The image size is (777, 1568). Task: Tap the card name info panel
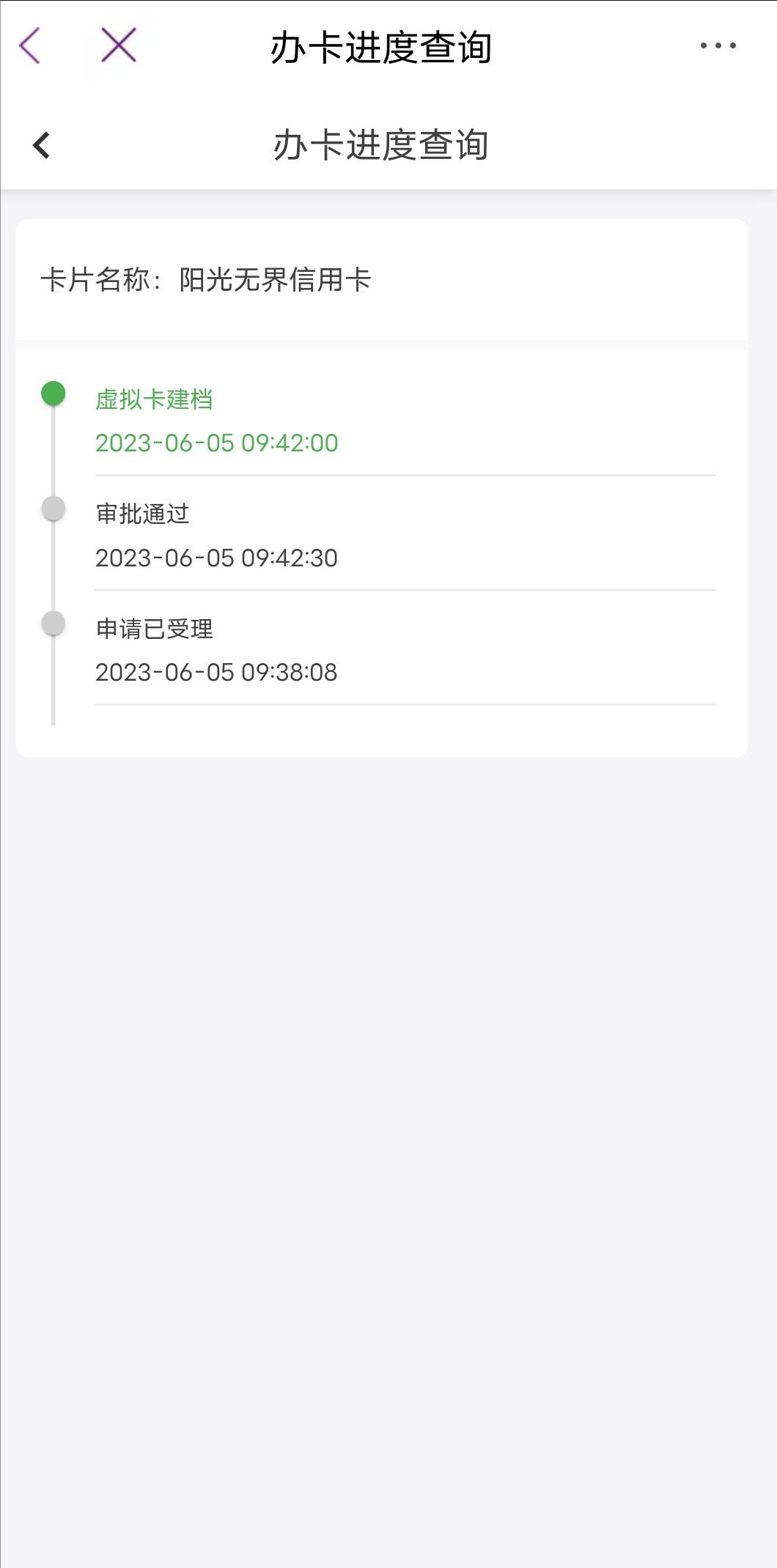coord(382,280)
